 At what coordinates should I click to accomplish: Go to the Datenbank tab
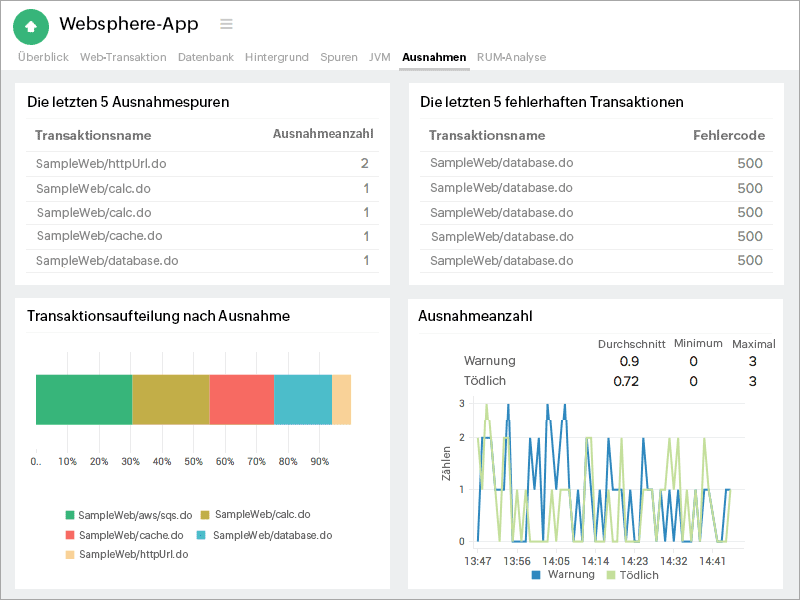pyautogui.click(x=206, y=57)
